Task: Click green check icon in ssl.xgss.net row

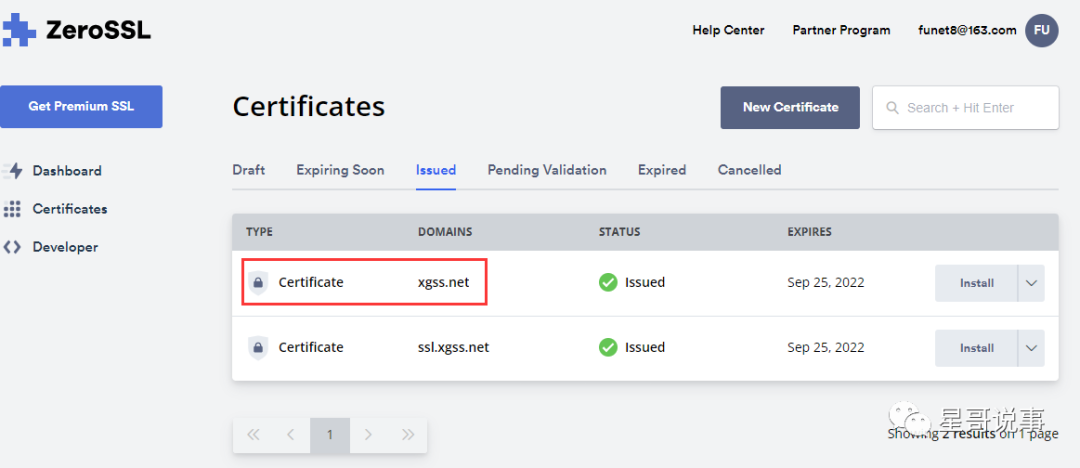Action: 608,347
